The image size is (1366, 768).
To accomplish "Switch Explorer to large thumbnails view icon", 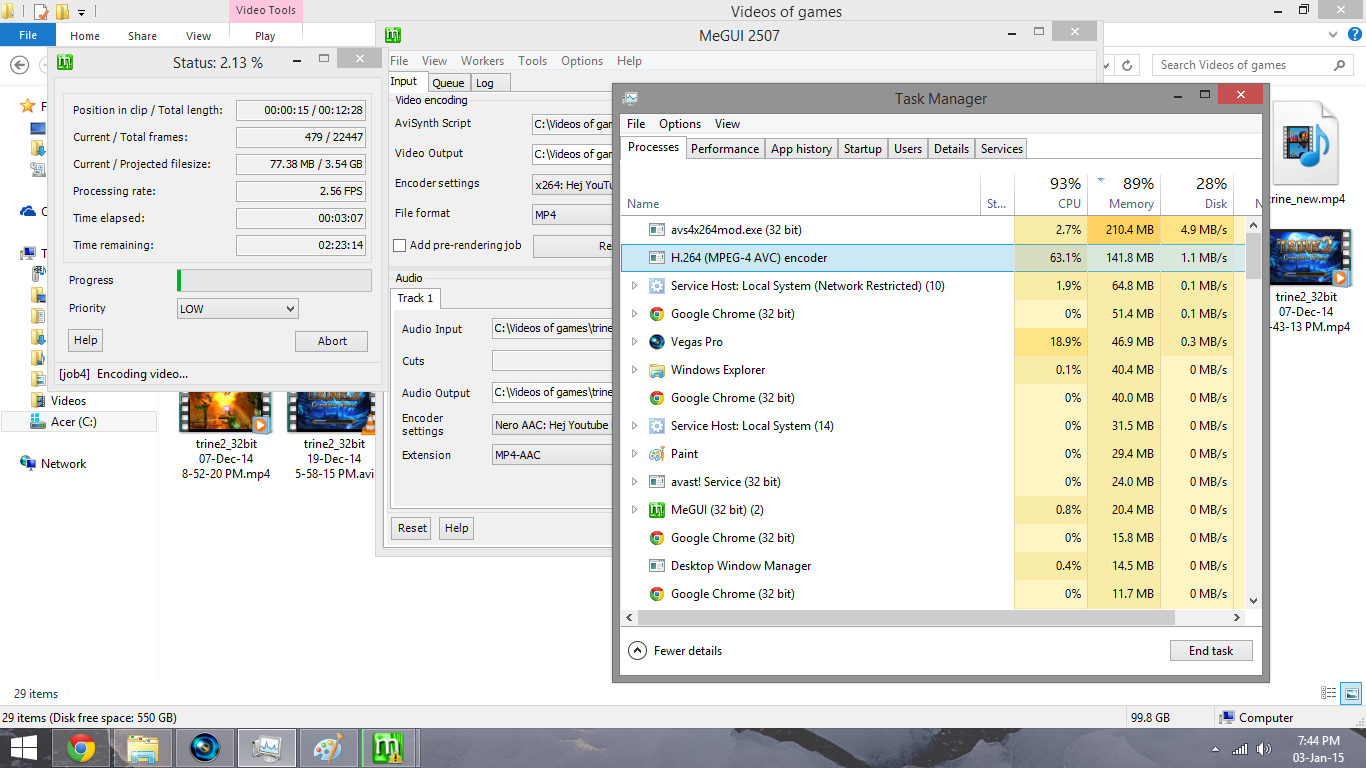I will point(1351,692).
